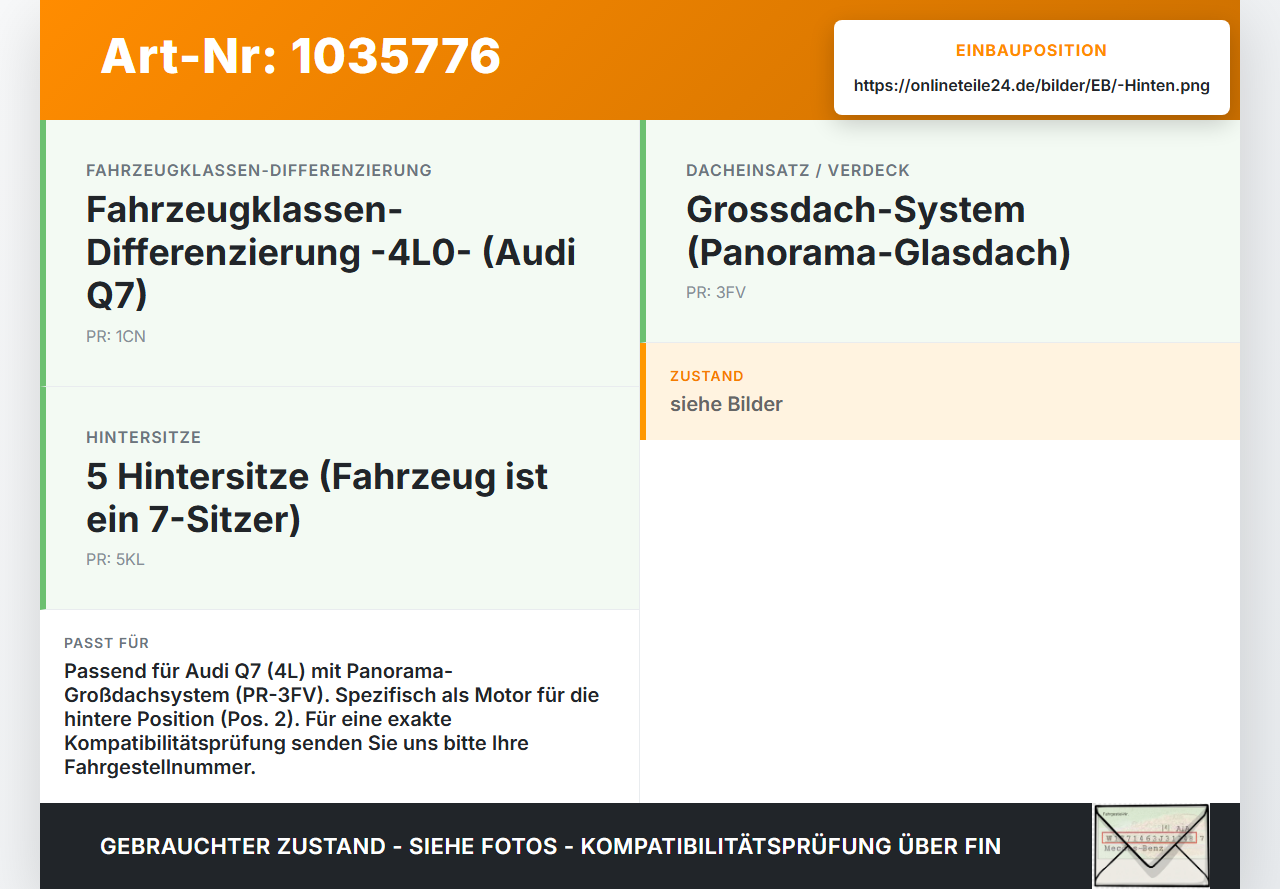Select the FAHRZEUGKLASSEN-DIFFERENZIERUNG label
Image resolution: width=1280 pixels, height=889 pixels.
259,171
